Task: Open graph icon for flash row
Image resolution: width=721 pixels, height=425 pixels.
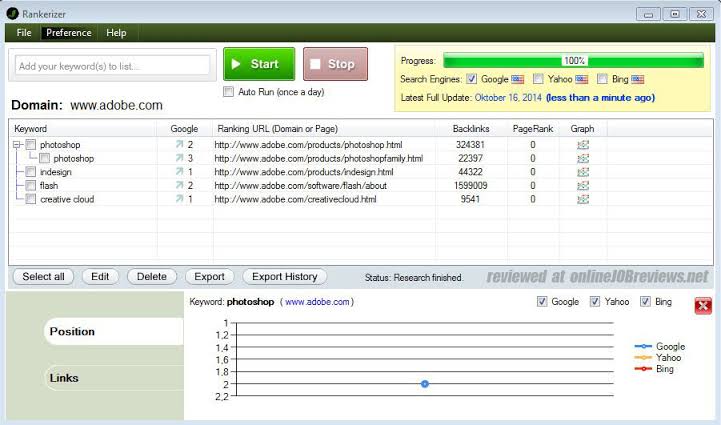Action: click(583, 186)
